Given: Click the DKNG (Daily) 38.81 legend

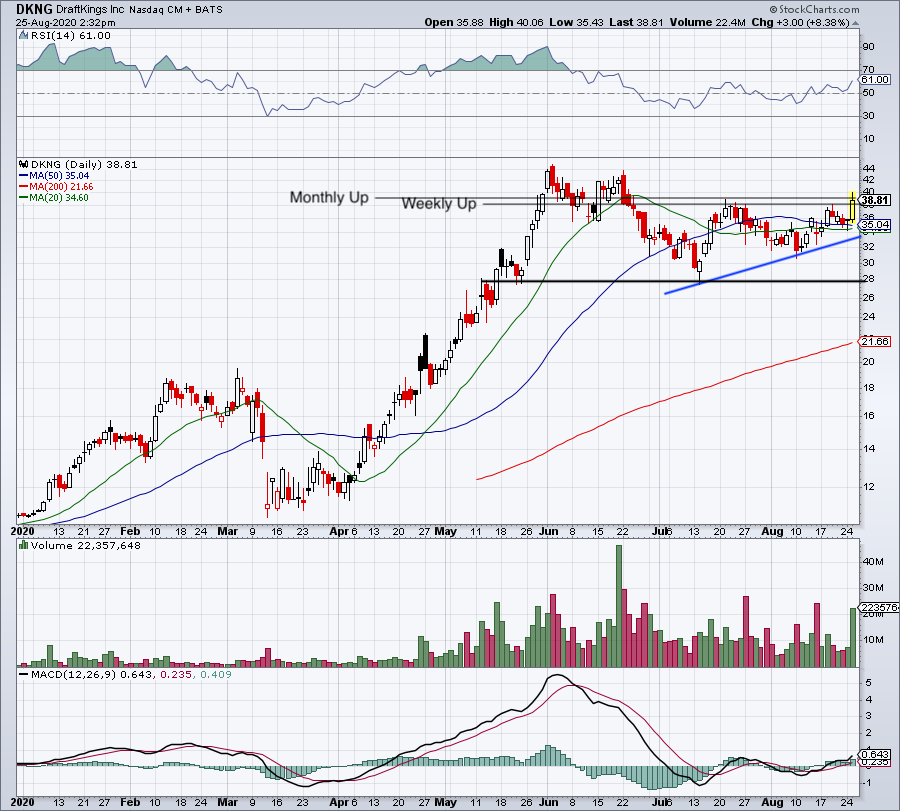Looking at the screenshot, I should 84,164.
